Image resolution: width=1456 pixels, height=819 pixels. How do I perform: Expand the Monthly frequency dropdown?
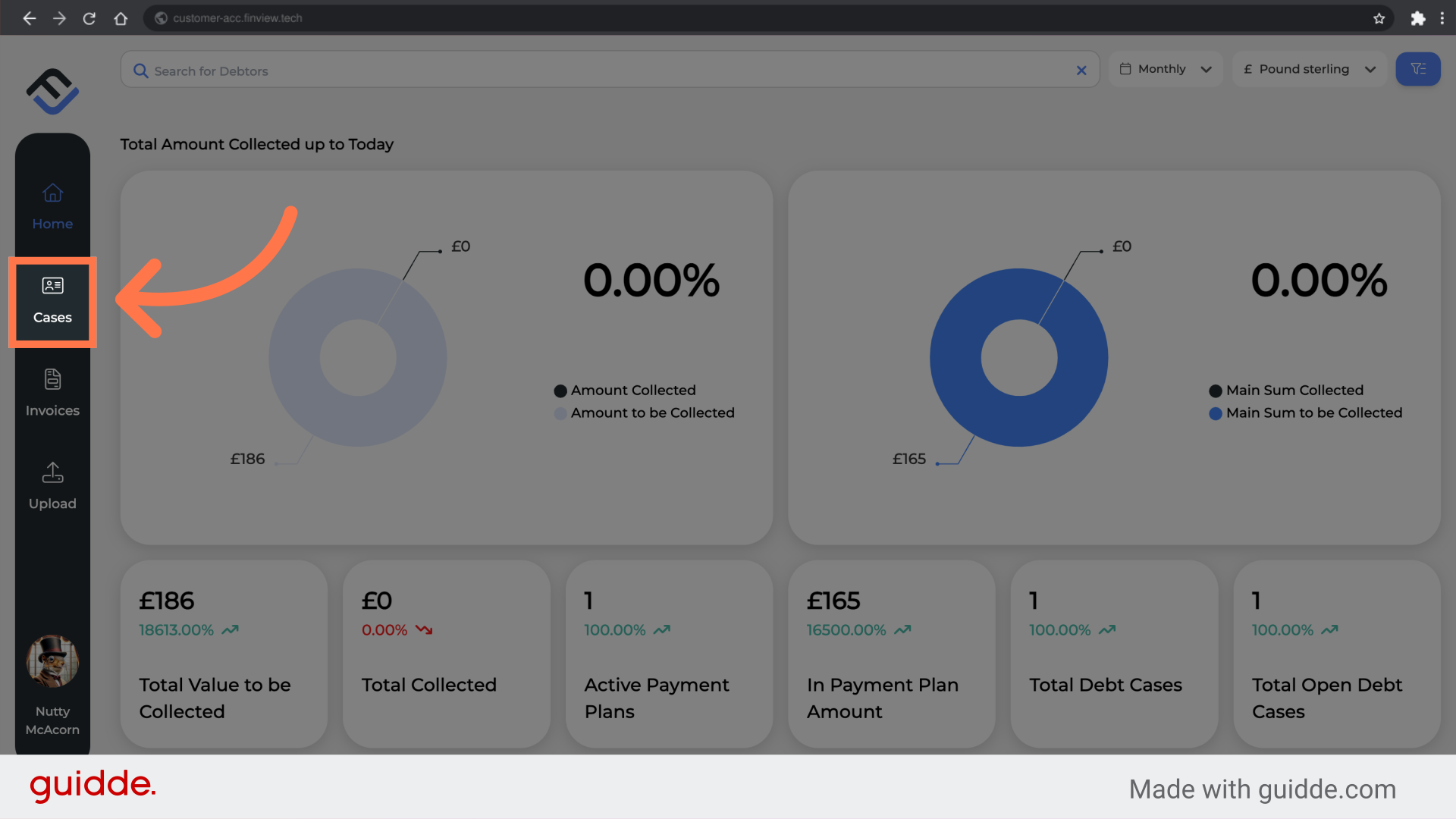pos(1165,69)
